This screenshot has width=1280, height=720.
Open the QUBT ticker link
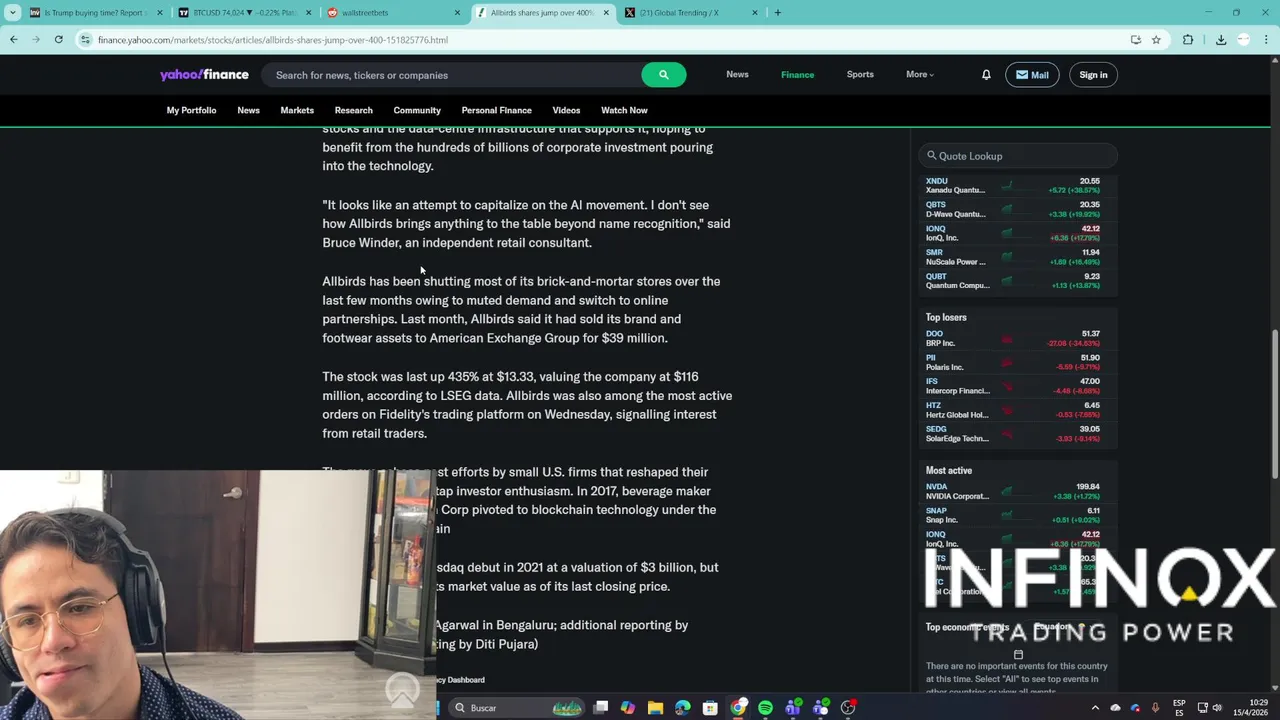(x=936, y=277)
